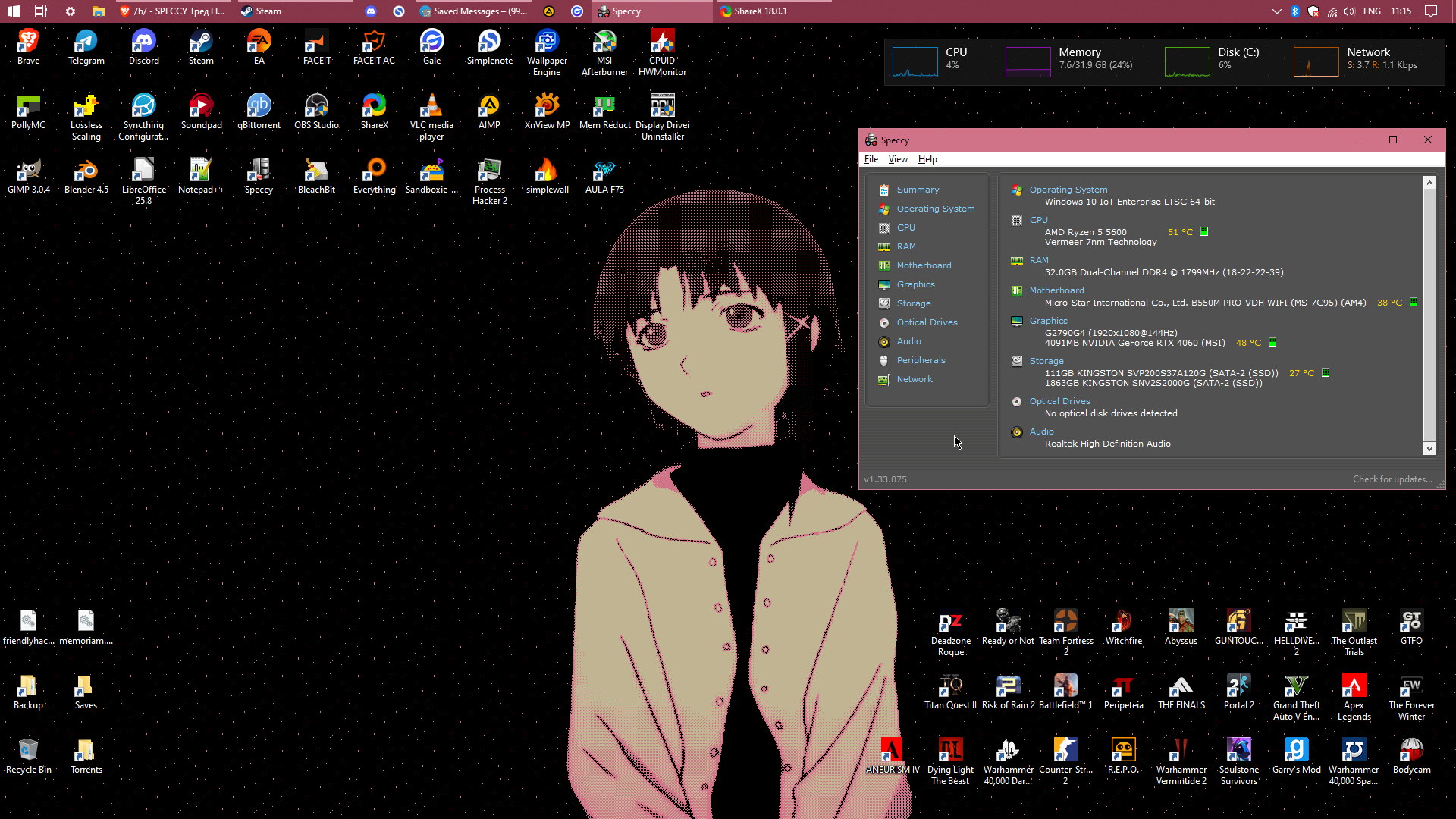The width and height of the screenshot is (1456, 819).
Task: Expand the system tray hidden icons chevron
Action: 1276,11
